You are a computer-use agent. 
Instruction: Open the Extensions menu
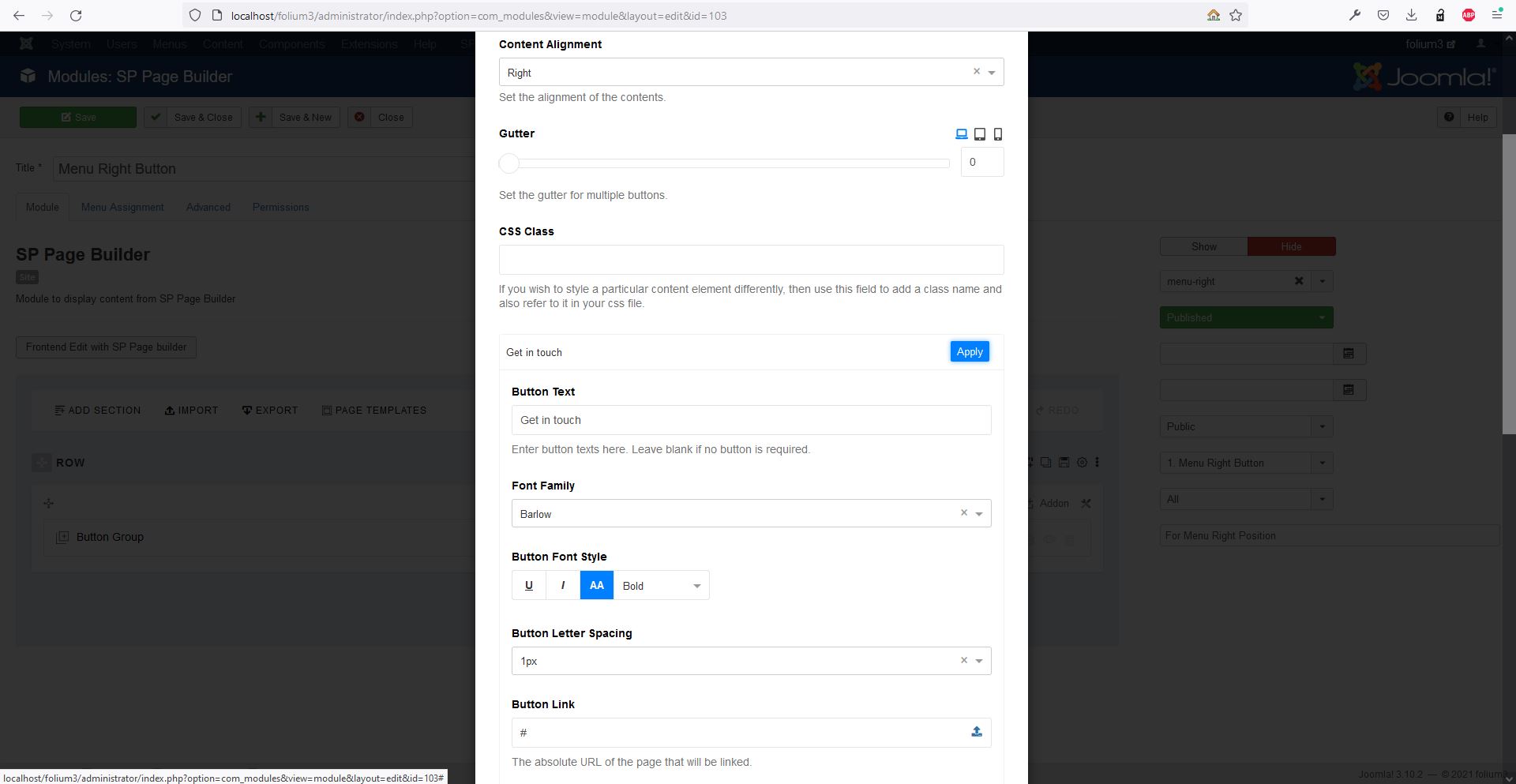(x=370, y=44)
